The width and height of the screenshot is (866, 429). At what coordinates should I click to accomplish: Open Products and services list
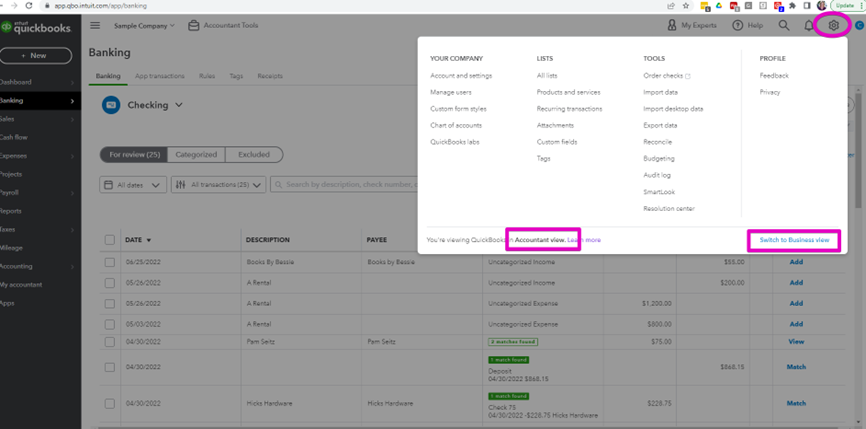tap(568, 92)
